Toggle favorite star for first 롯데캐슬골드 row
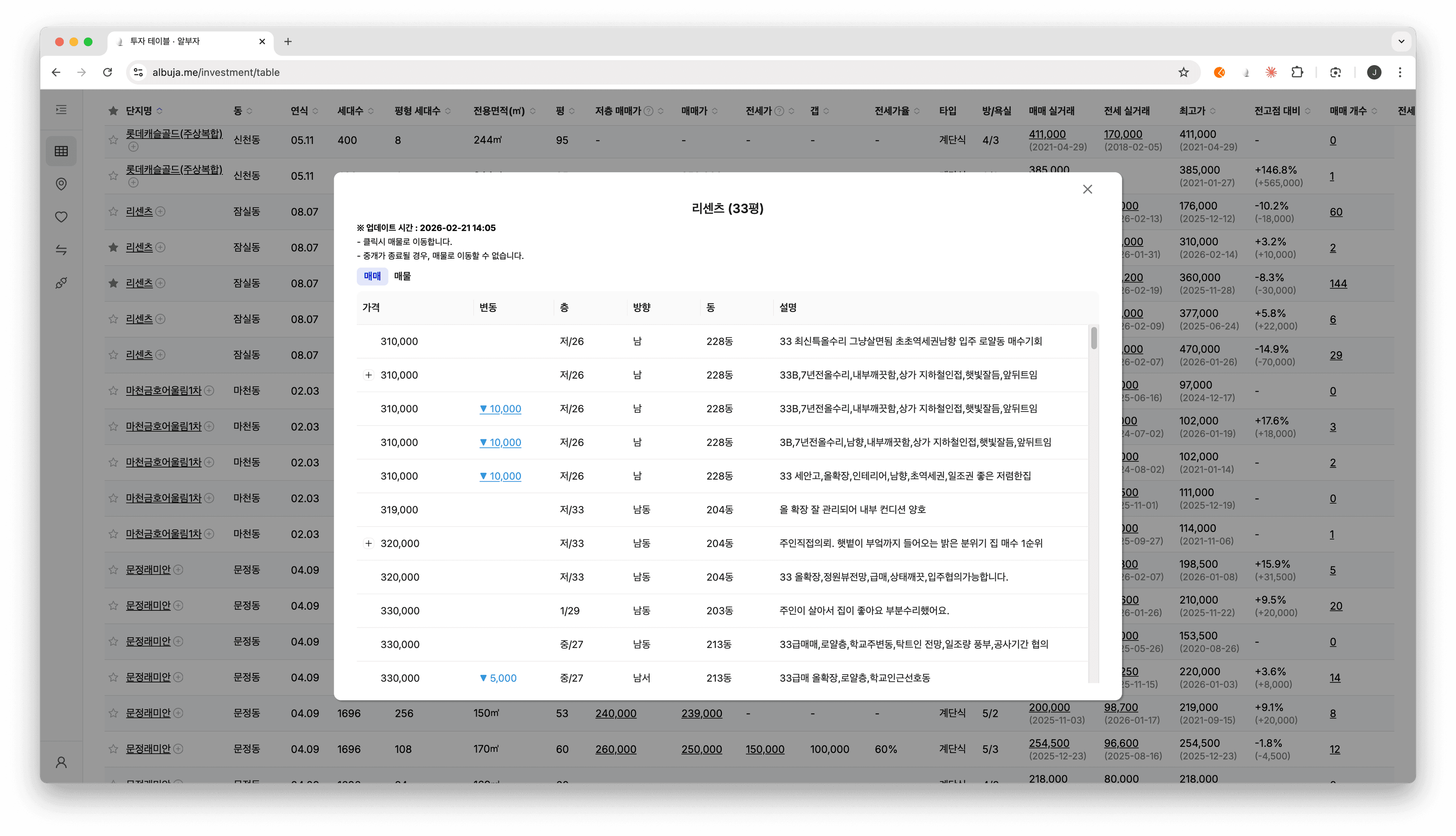 [113, 140]
